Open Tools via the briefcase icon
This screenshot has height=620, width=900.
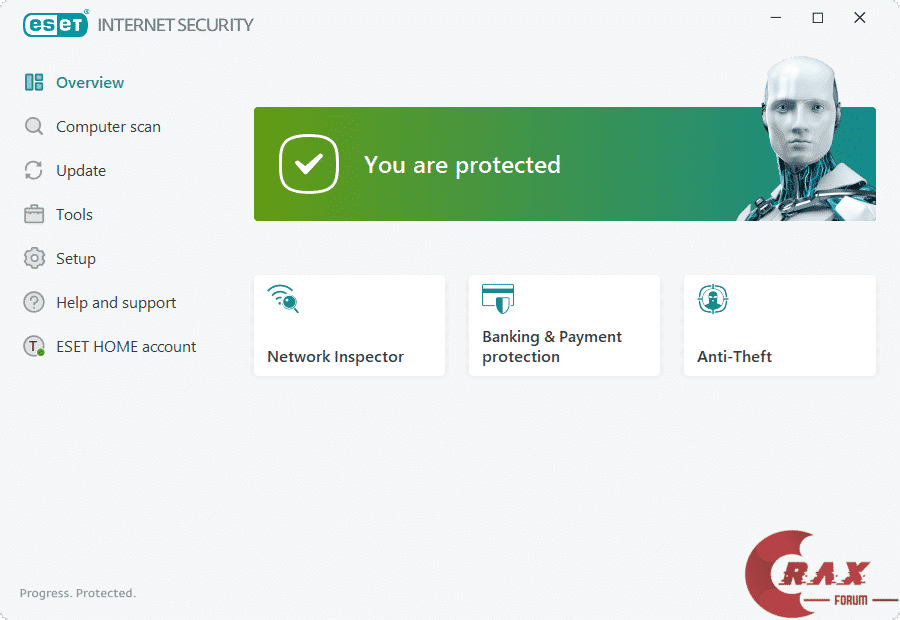(34, 215)
